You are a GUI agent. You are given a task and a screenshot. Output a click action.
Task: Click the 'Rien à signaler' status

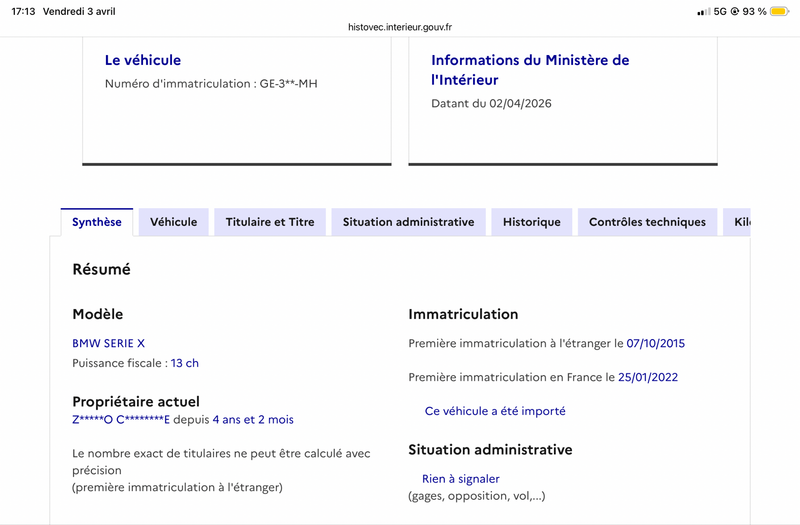click(x=461, y=479)
